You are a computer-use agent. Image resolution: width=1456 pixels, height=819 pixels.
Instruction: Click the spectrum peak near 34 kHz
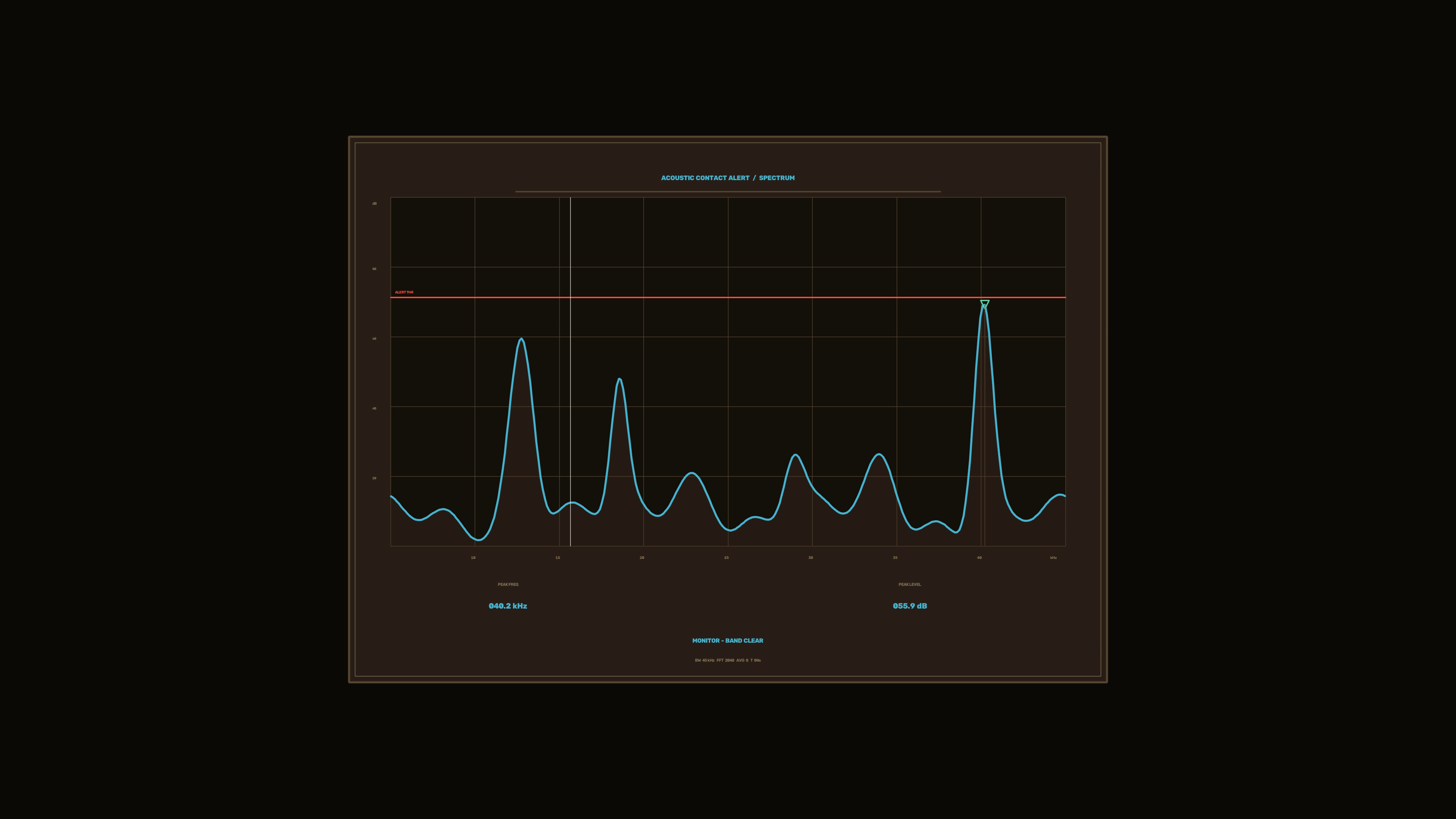click(879, 455)
